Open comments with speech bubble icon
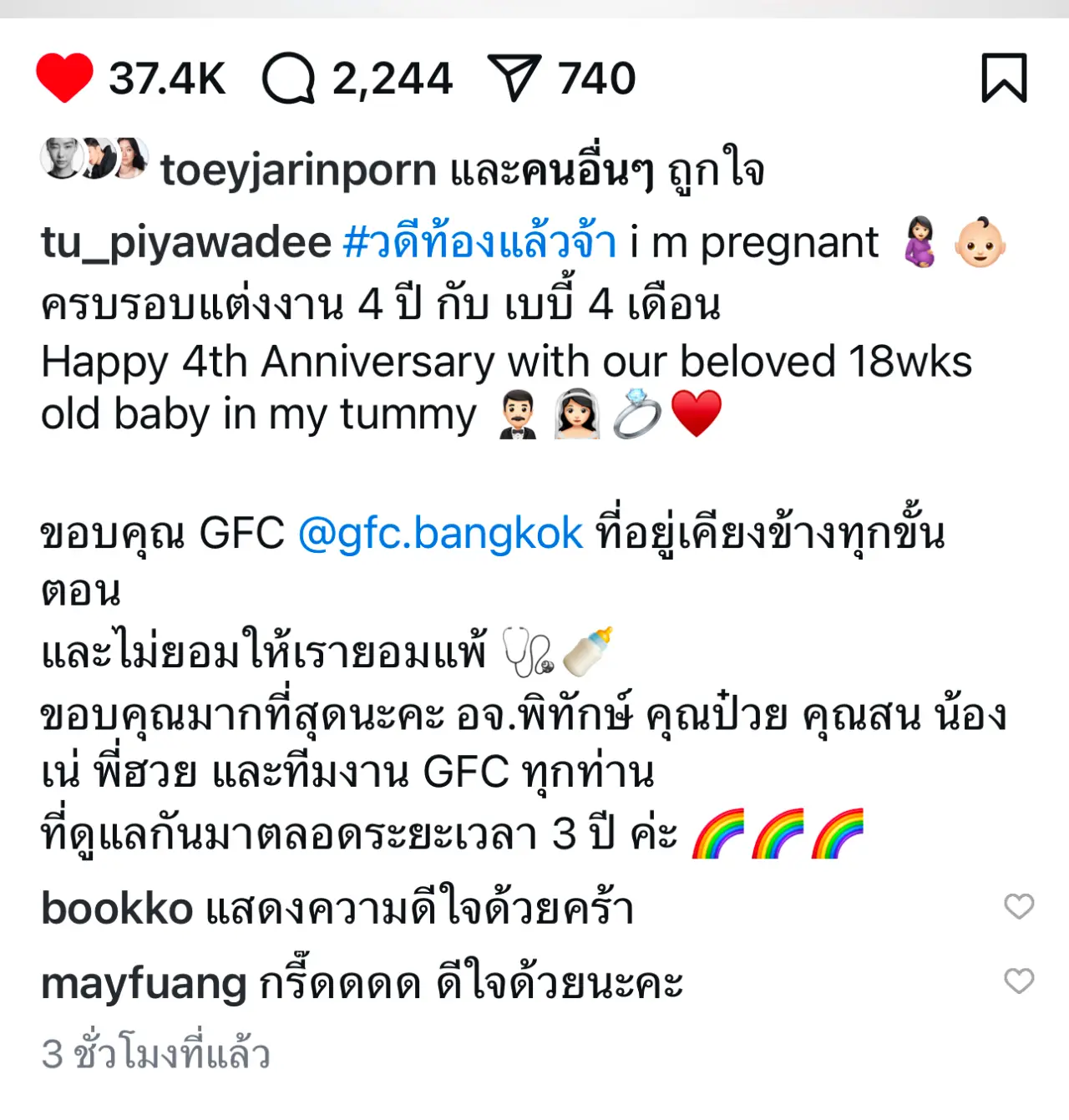The image size is (1069, 1120). coord(288,79)
